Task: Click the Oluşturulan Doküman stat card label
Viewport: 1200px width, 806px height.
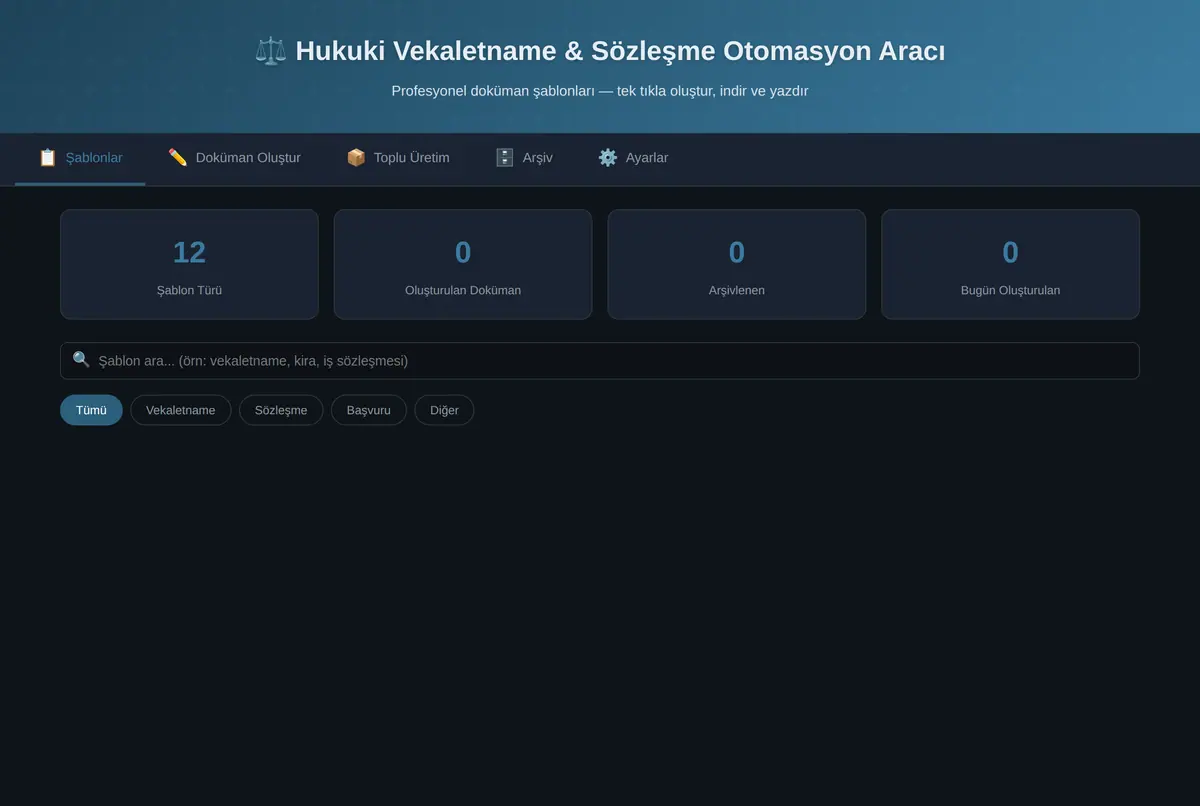Action: 463,290
